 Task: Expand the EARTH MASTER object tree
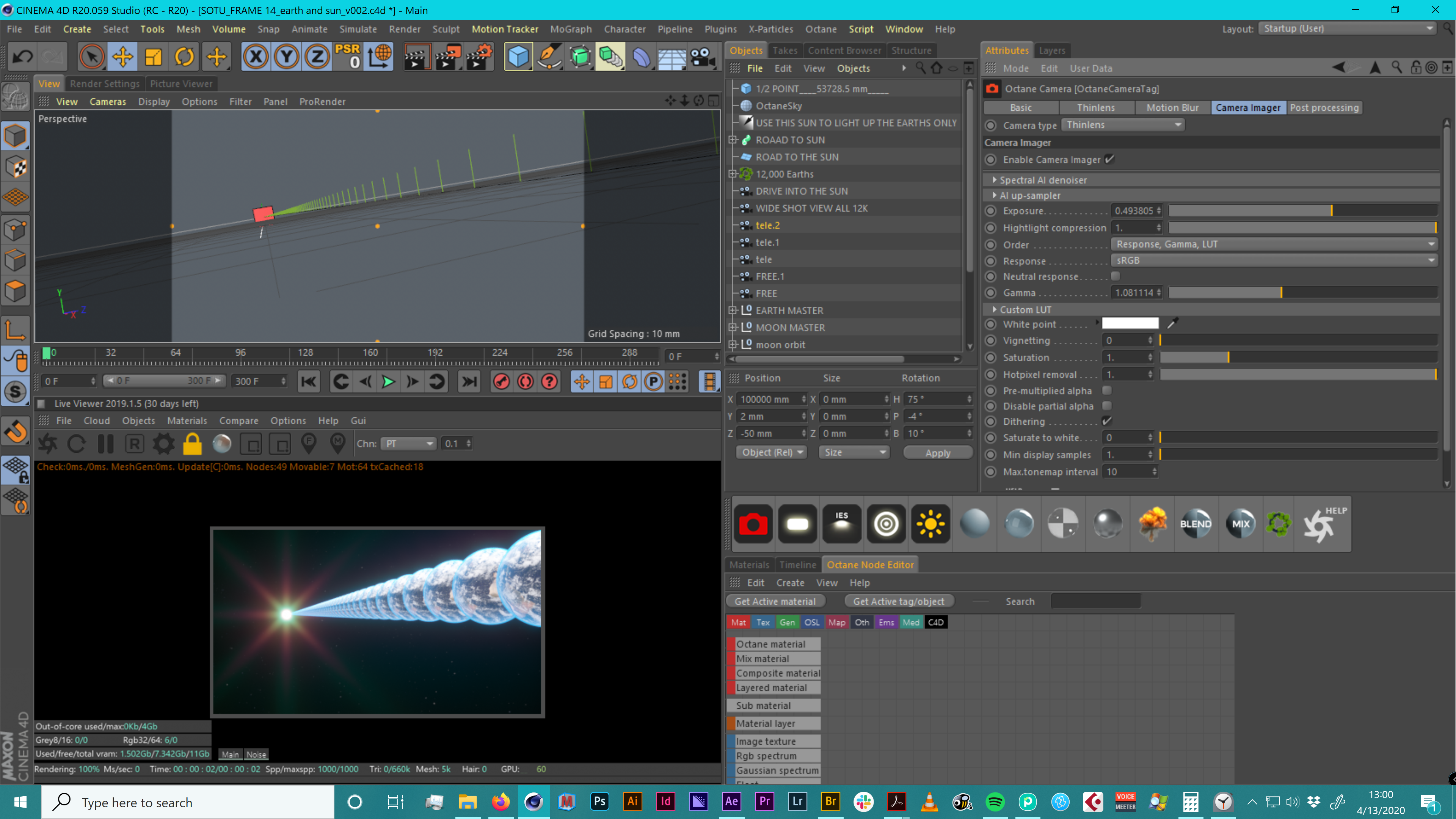pyautogui.click(x=733, y=310)
